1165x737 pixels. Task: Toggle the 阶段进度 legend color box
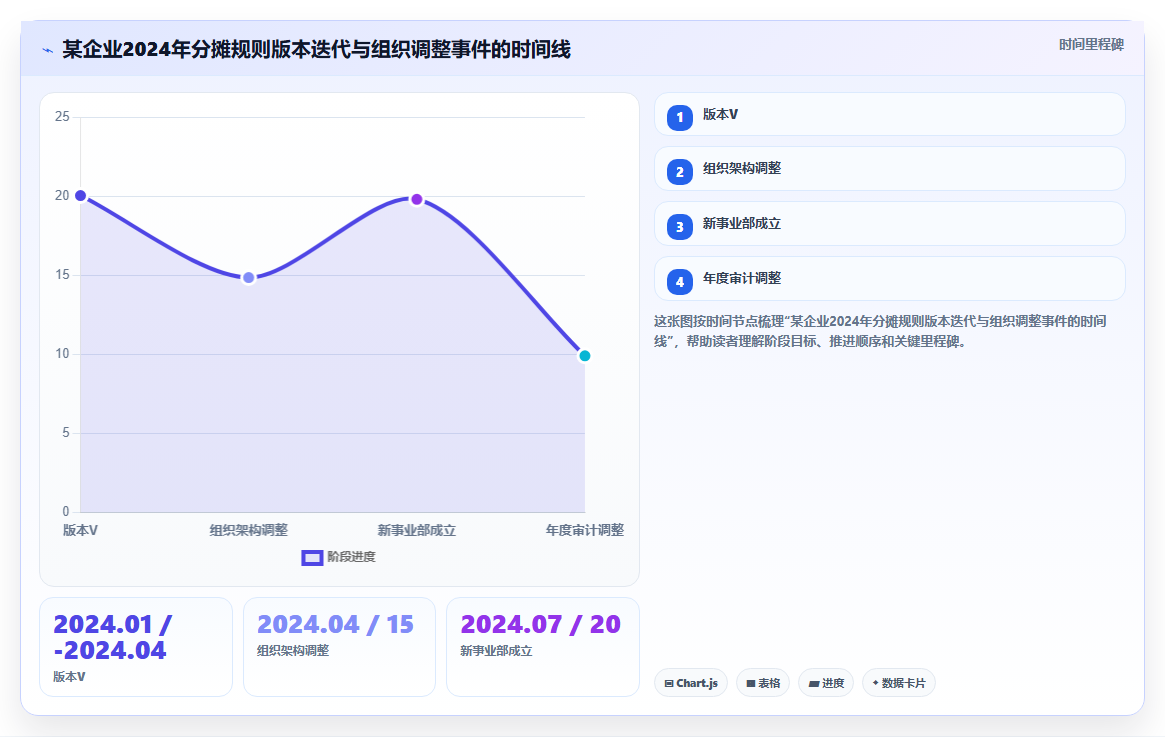[312, 558]
